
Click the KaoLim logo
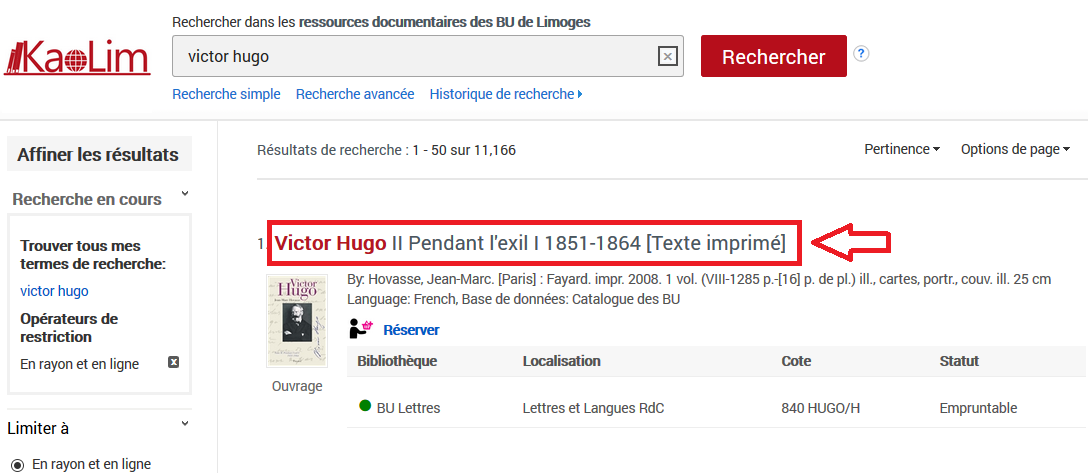77,56
